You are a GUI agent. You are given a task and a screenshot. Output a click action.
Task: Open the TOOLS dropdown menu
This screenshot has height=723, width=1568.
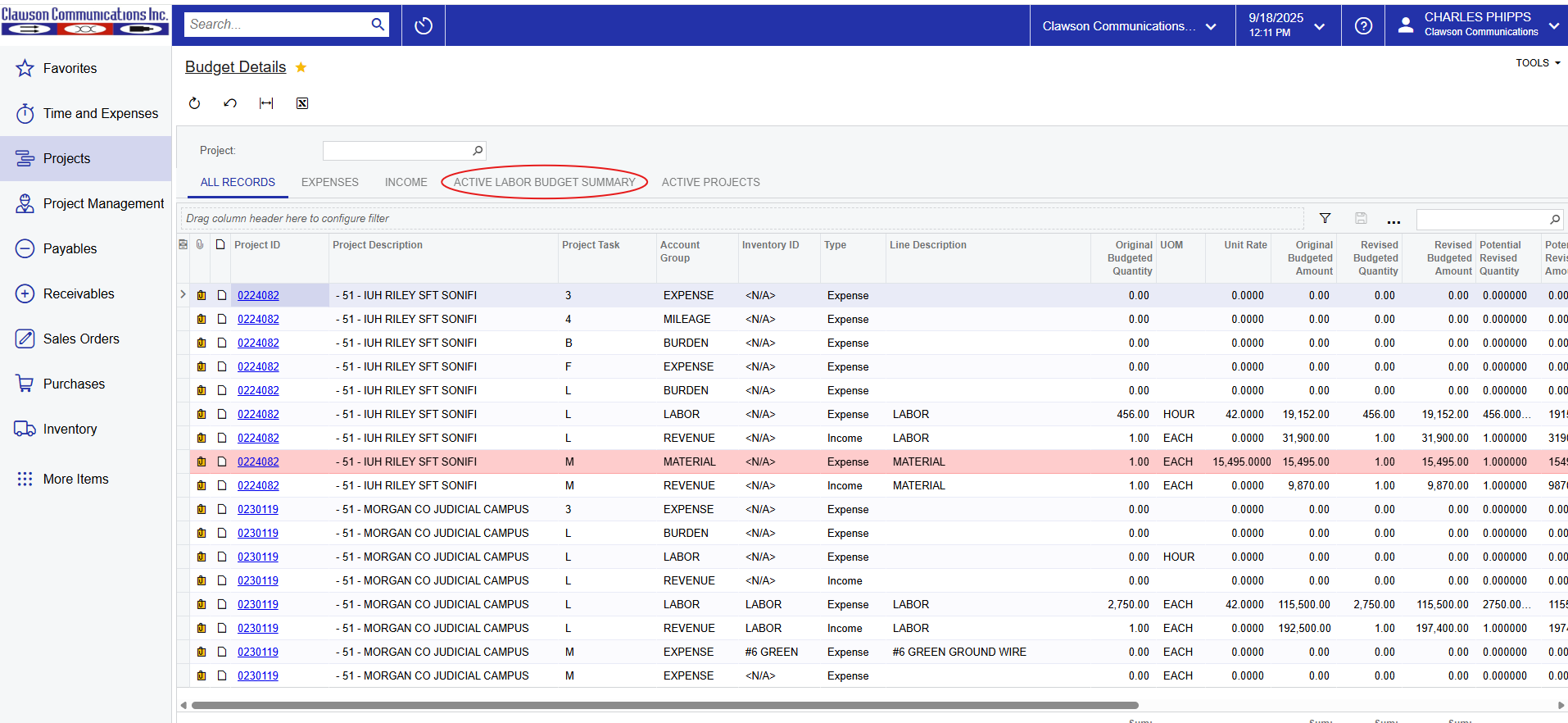click(x=1537, y=63)
